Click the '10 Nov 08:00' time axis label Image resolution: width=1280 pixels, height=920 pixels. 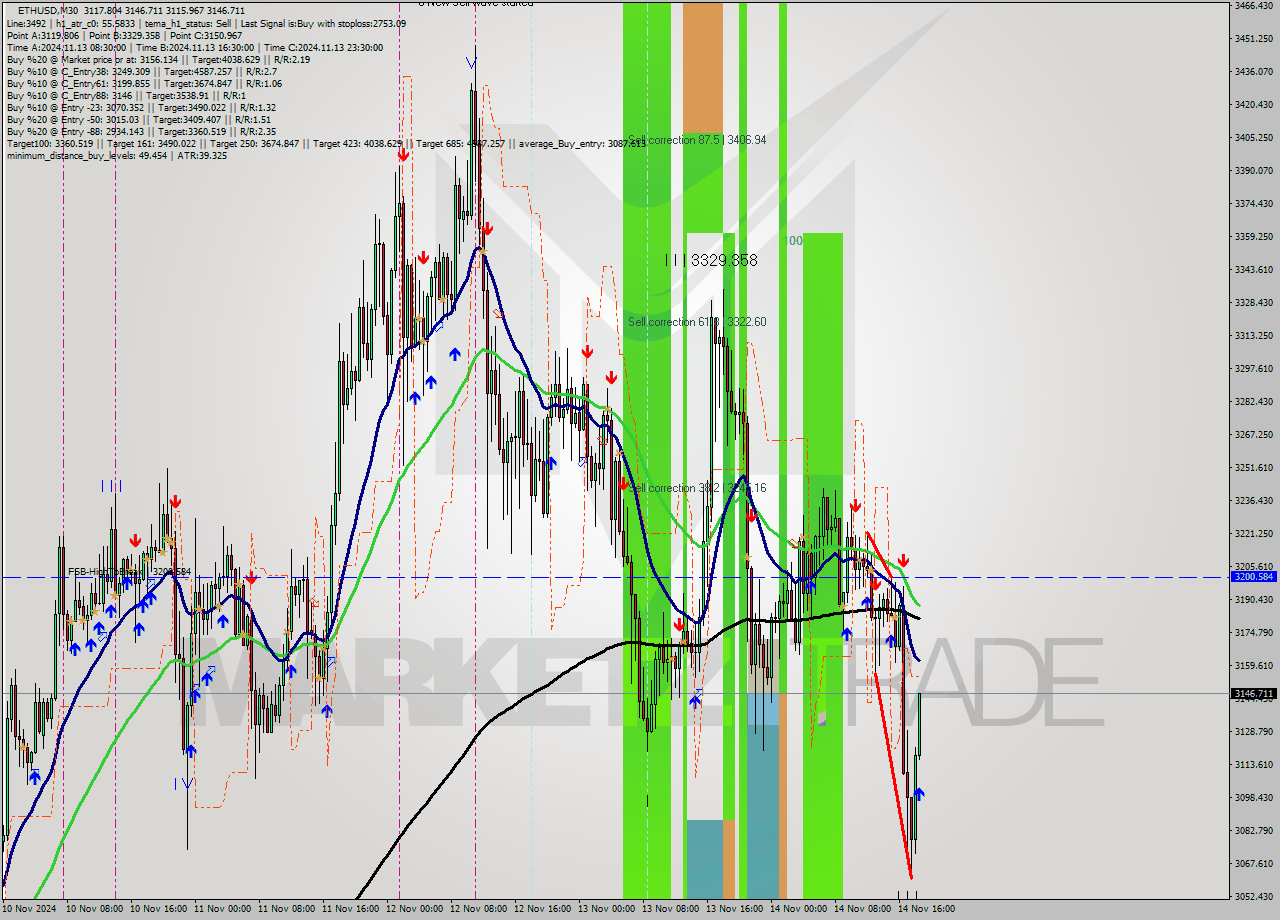point(93,909)
